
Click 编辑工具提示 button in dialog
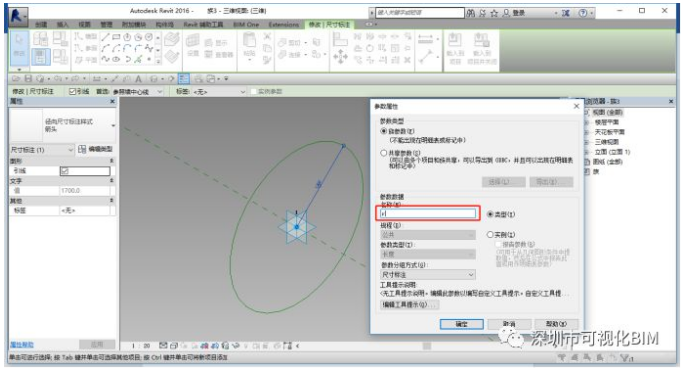tap(409, 305)
